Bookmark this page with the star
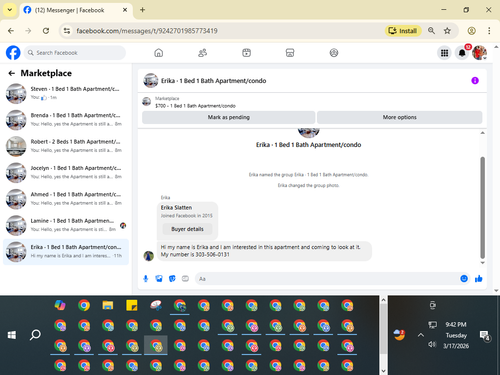 tap(447, 31)
